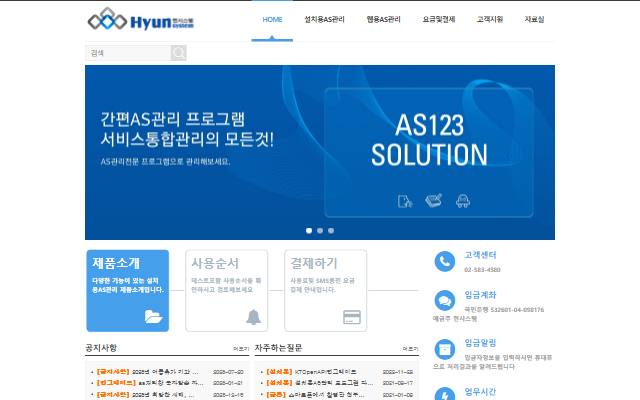This screenshot has width=640, height=400.
Task: Open the 결제하기 card heading
Action: [x=314, y=263]
